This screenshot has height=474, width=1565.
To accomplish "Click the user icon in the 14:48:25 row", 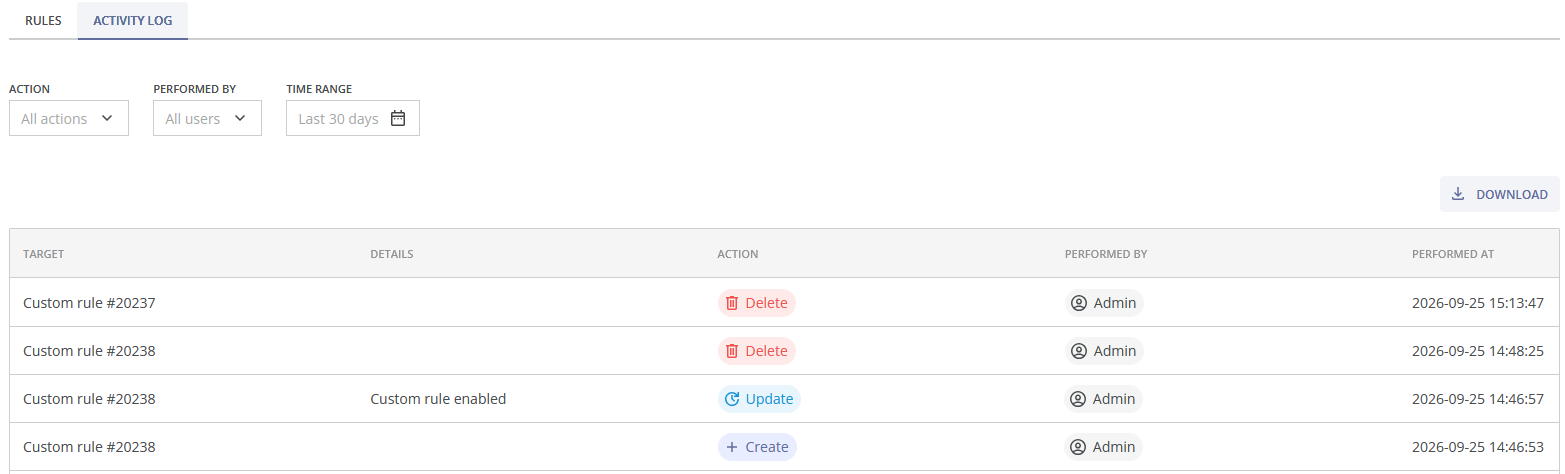I will click(1079, 351).
